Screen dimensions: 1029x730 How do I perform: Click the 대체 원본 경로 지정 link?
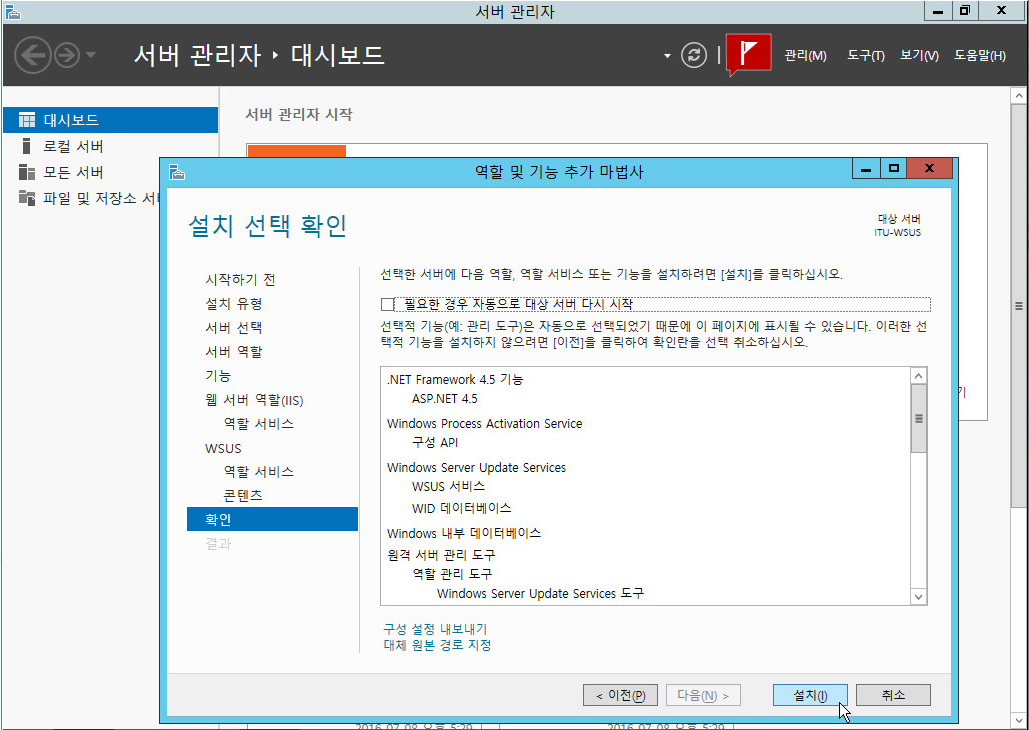437,645
